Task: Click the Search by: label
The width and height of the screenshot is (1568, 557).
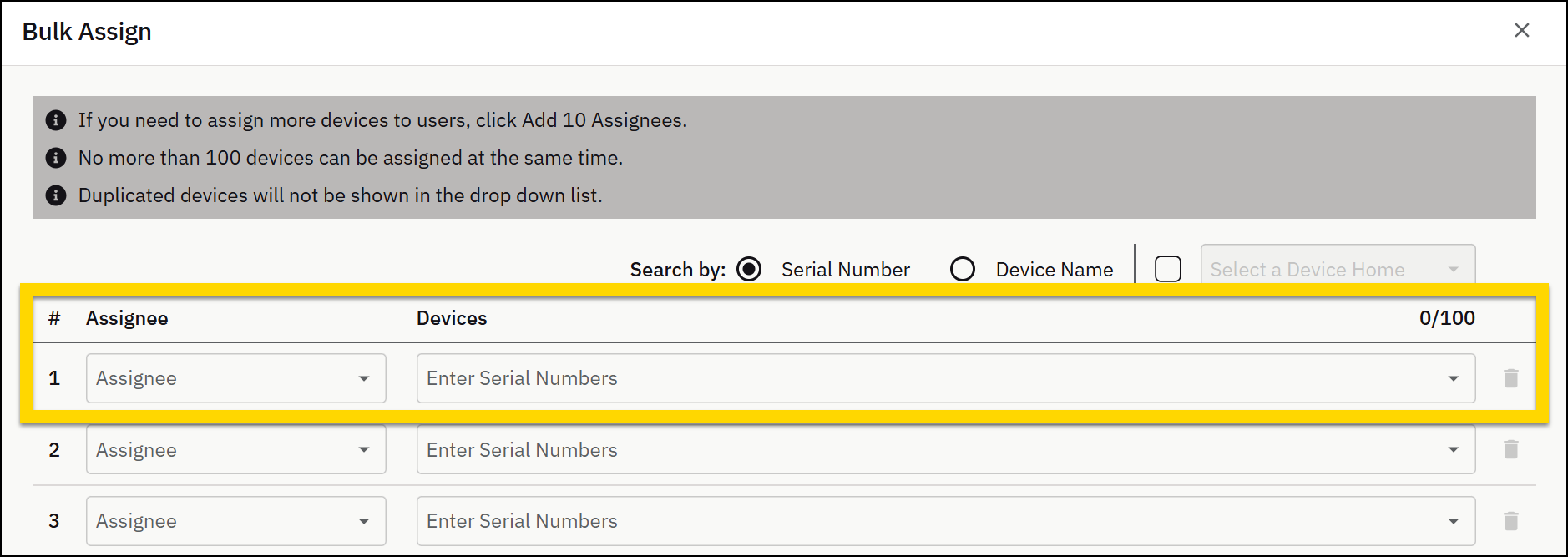Action: coord(678,270)
